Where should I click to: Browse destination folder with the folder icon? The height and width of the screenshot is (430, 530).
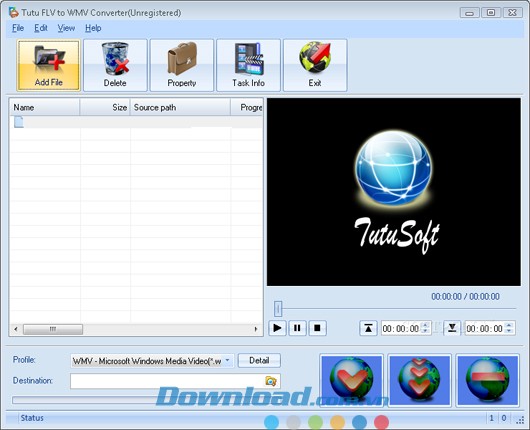[x=271, y=381]
